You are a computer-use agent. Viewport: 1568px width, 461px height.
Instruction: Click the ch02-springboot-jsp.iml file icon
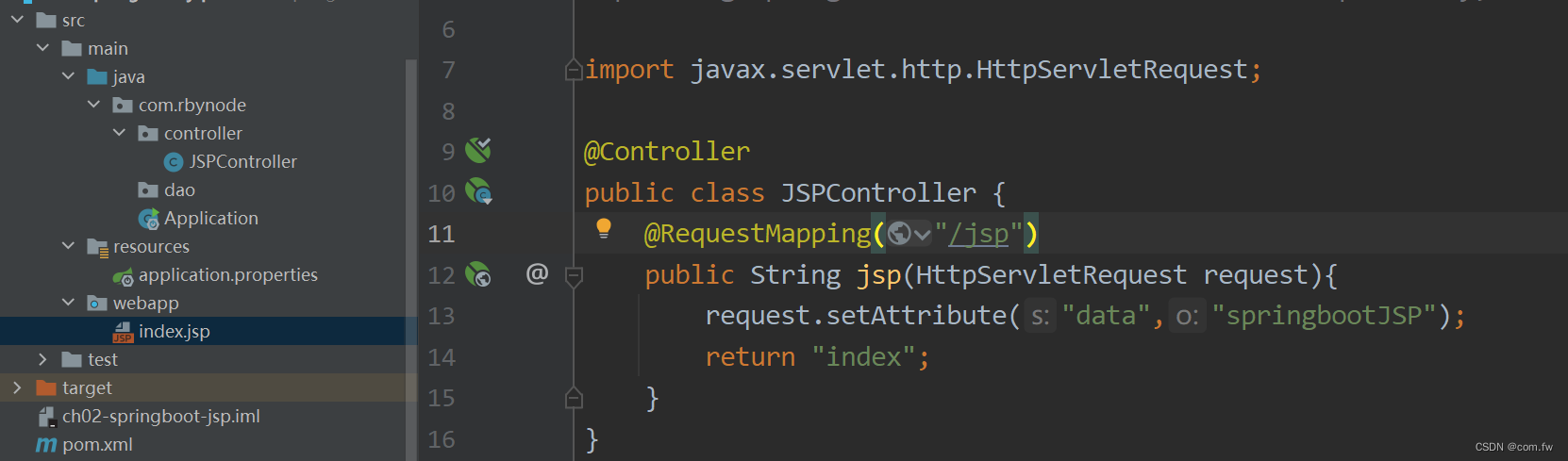coord(46,417)
